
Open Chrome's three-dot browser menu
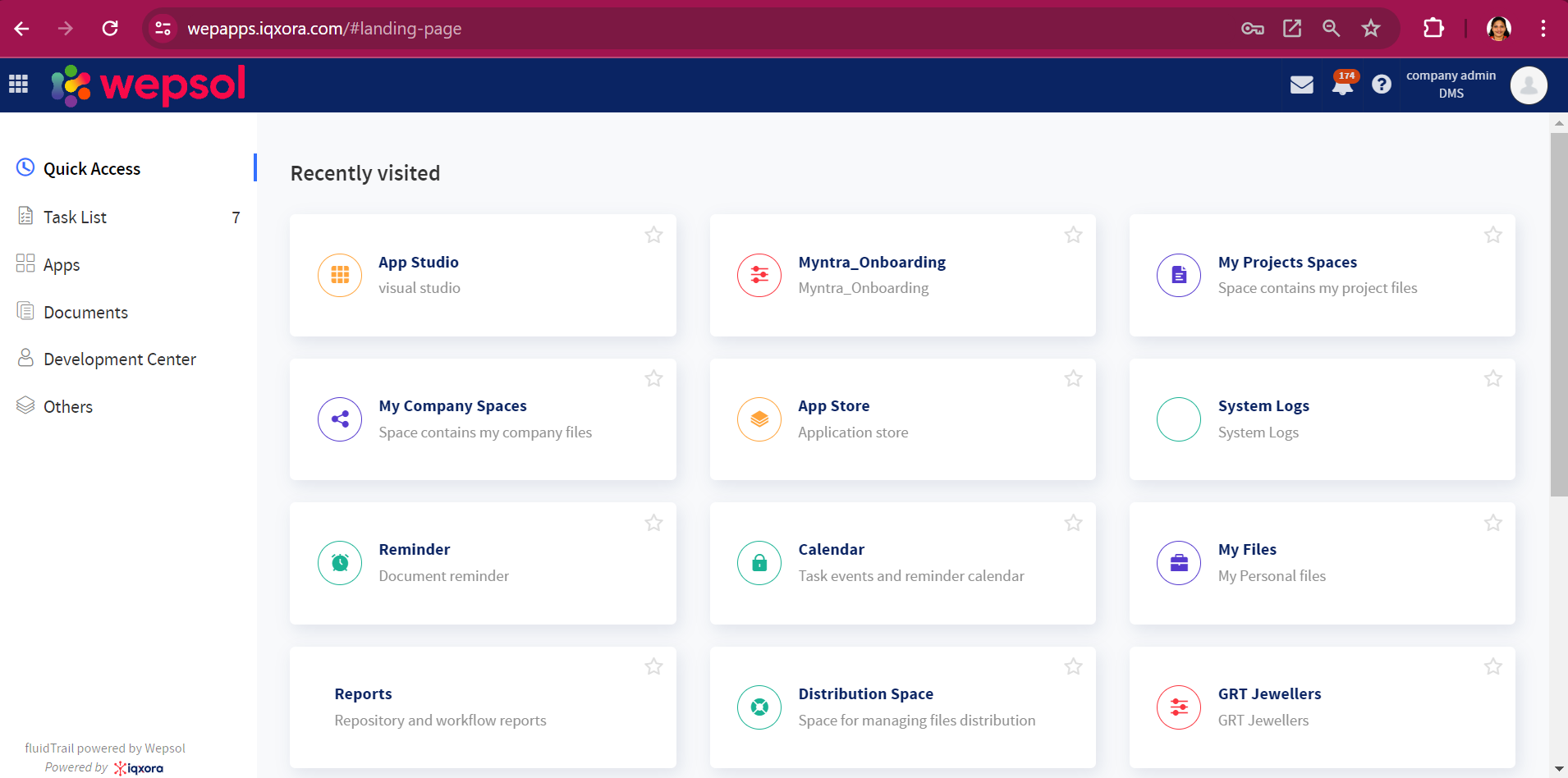[x=1543, y=28]
